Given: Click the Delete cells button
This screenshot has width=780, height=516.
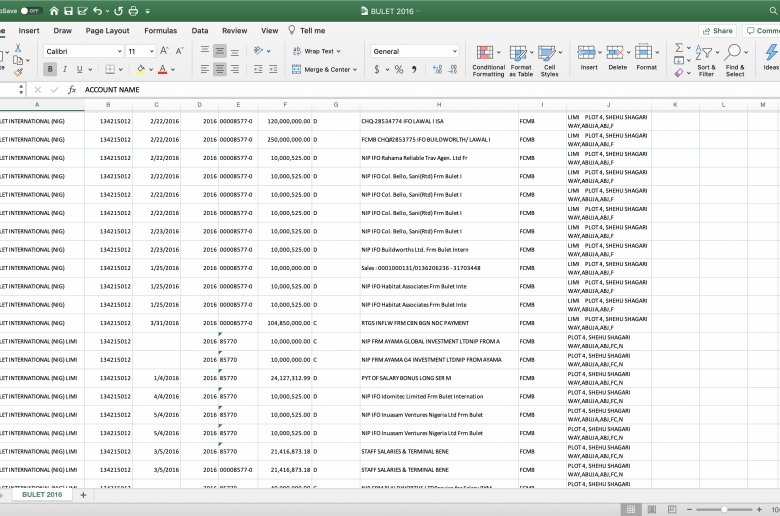Looking at the screenshot, I should click(x=618, y=58).
